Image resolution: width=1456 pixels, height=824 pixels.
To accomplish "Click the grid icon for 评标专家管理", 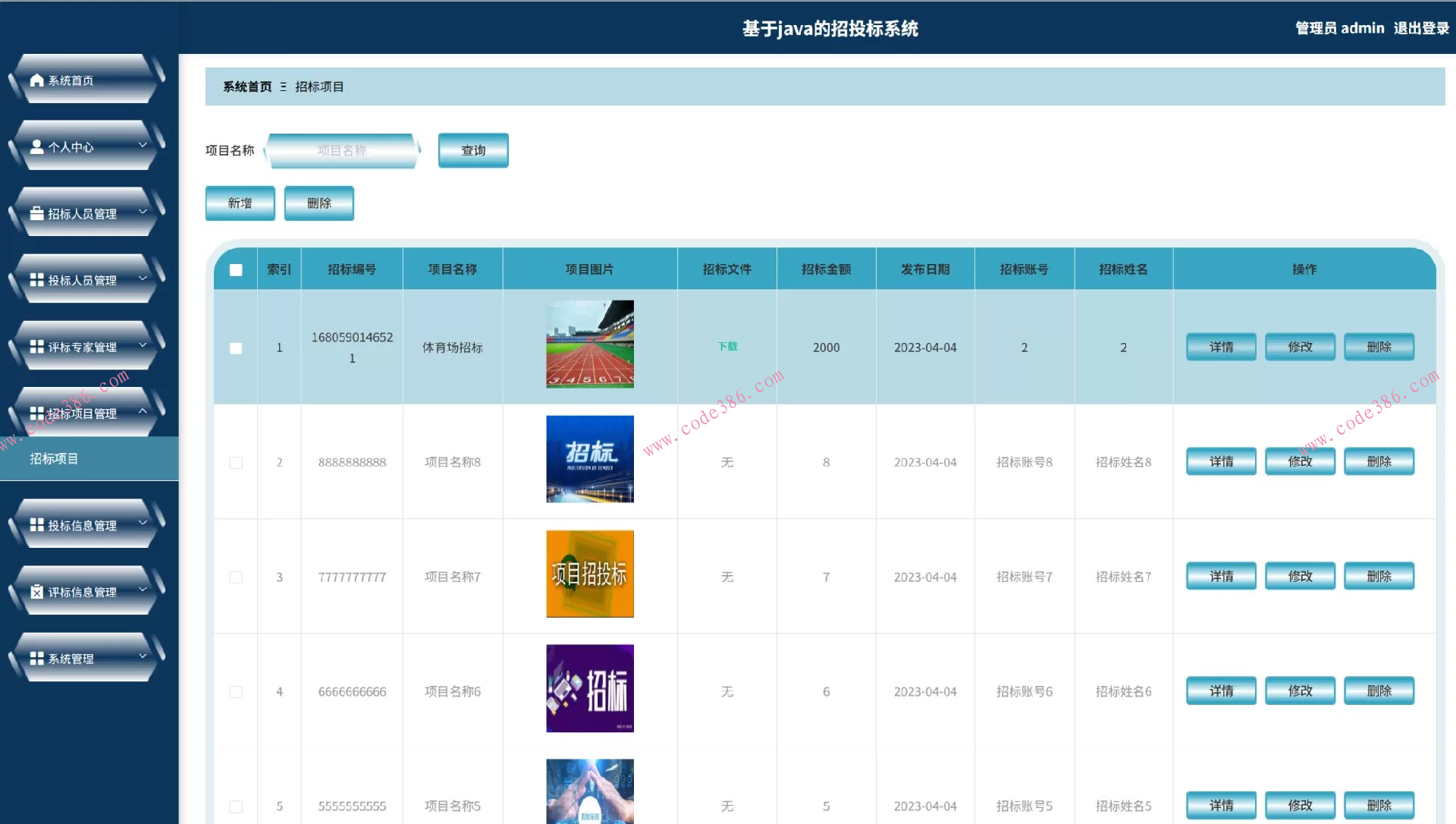I will coord(36,347).
